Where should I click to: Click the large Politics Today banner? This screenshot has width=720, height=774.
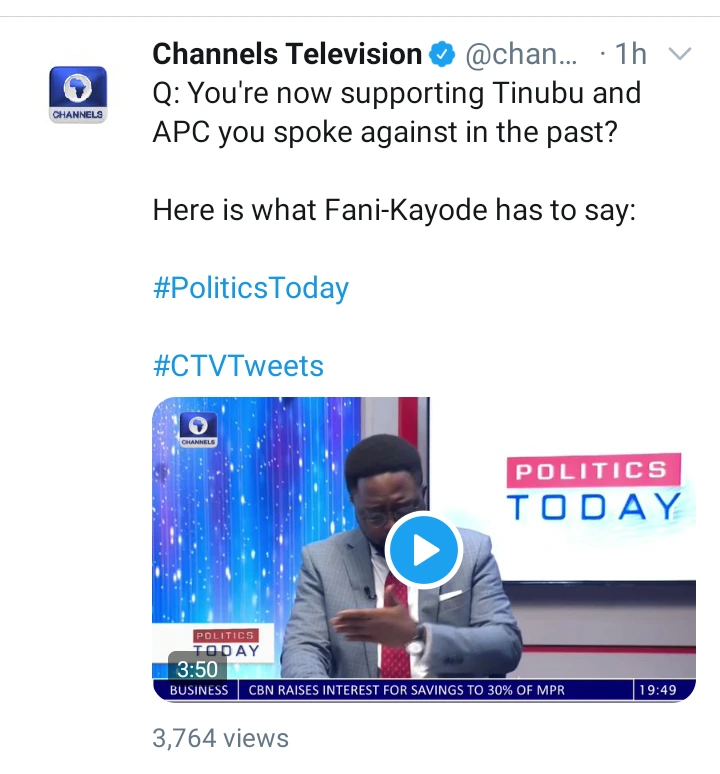[594, 490]
